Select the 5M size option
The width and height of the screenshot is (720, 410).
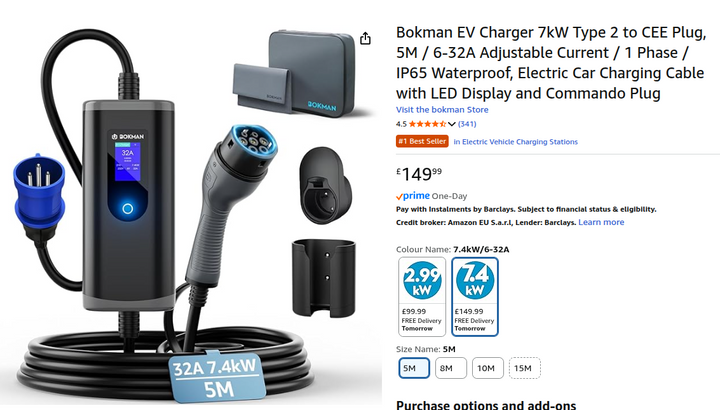[x=414, y=368]
